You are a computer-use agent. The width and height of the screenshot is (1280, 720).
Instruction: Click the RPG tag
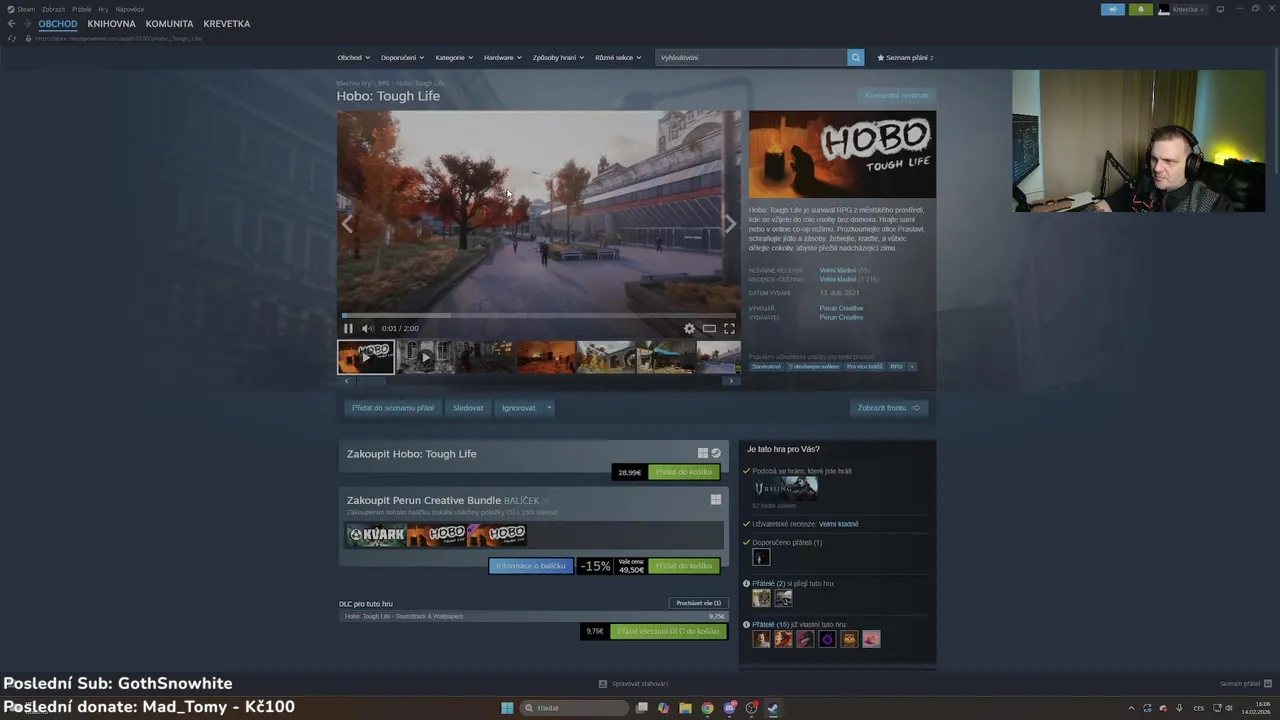point(896,367)
